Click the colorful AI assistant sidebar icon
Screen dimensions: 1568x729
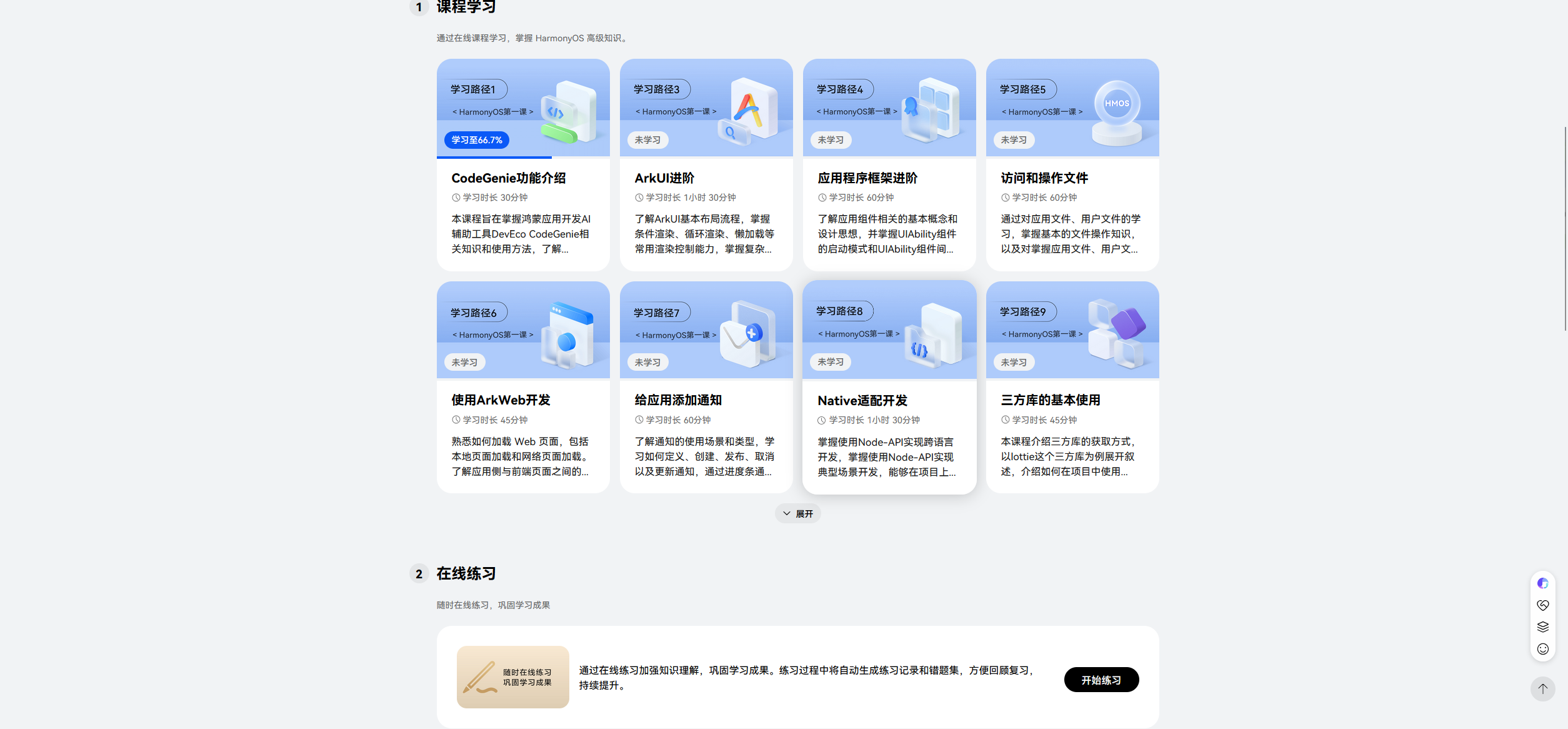(1542, 583)
